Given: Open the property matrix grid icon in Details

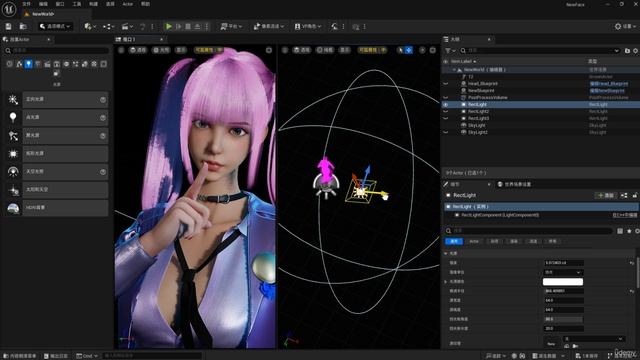Looking at the screenshot, I should pyautogui.click(x=620, y=231).
